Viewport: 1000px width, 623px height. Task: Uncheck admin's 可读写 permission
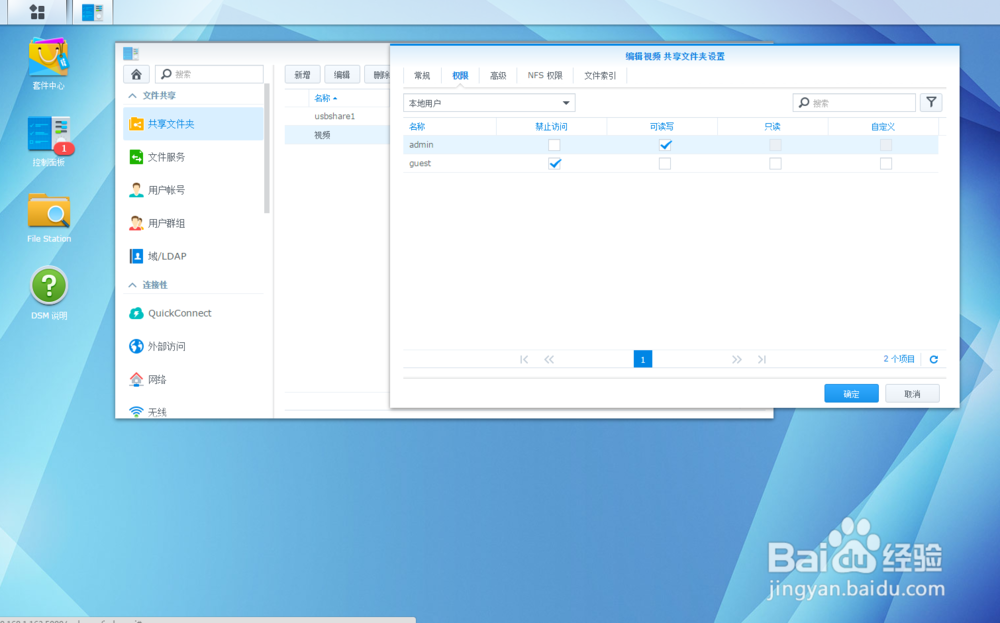[665, 144]
